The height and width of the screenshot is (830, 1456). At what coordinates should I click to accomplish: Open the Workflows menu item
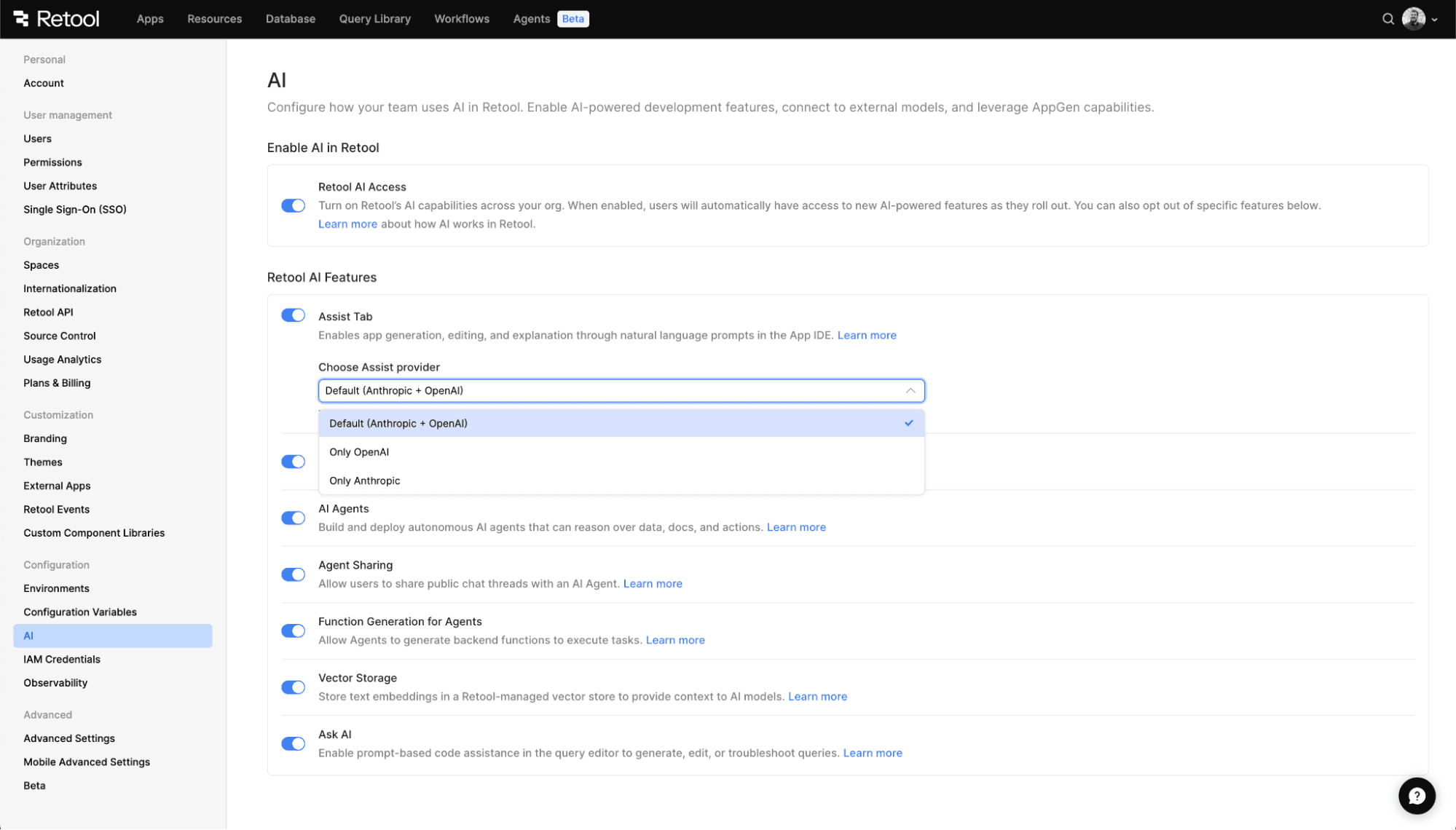pos(461,18)
